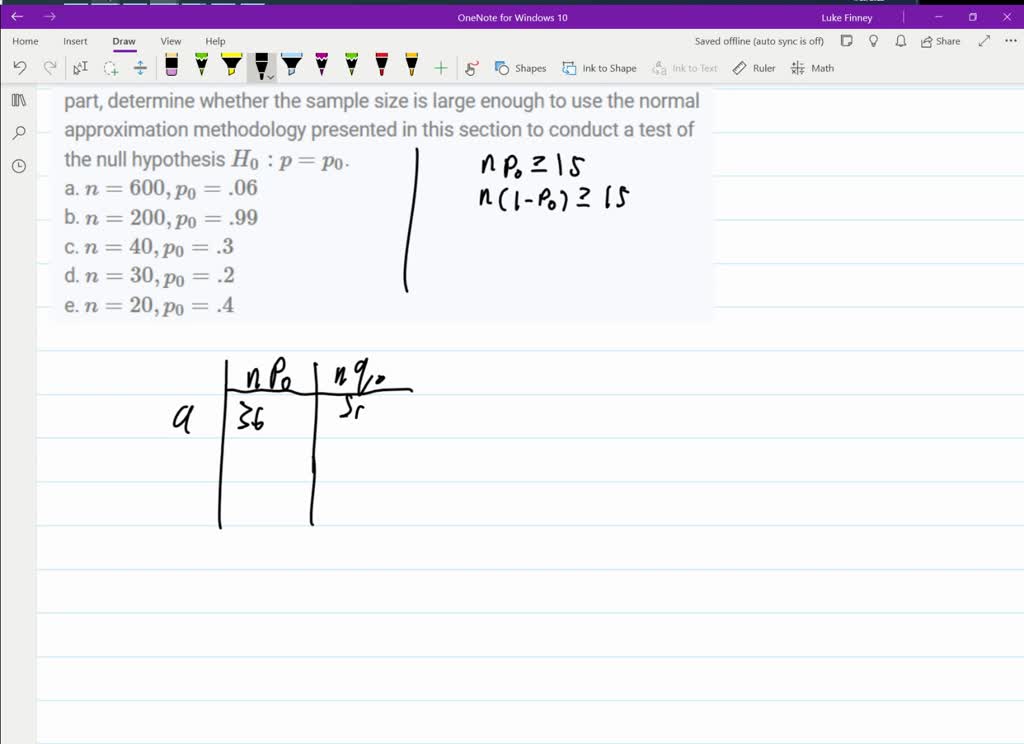Show Recent Notes from the sidebar
The height and width of the screenshot is (744, 1024).
[18, 165]
